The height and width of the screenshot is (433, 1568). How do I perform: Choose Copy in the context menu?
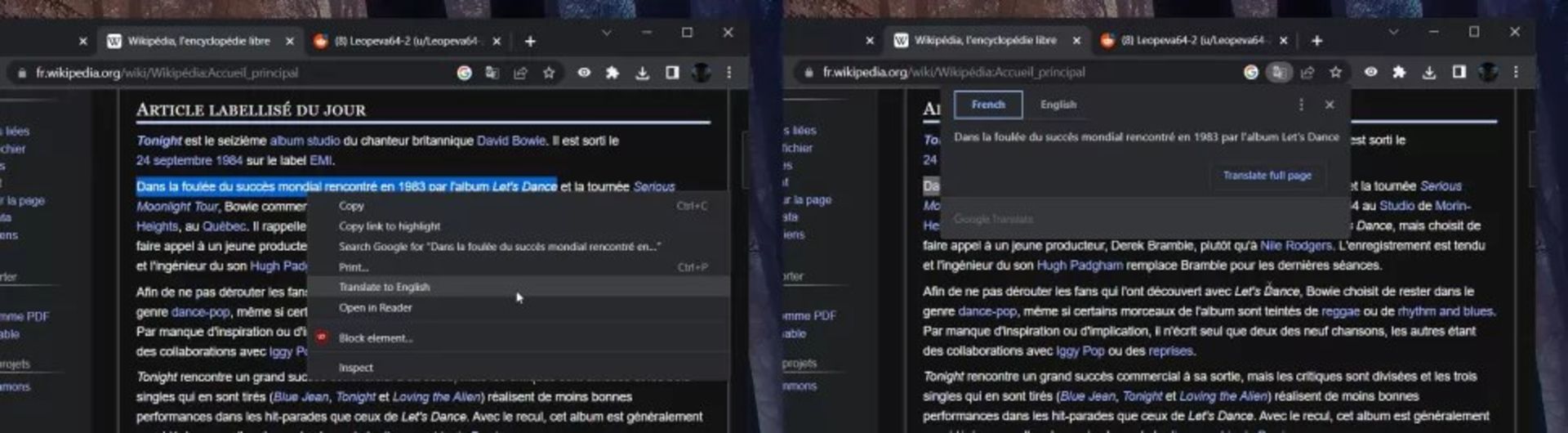[519, 206]
